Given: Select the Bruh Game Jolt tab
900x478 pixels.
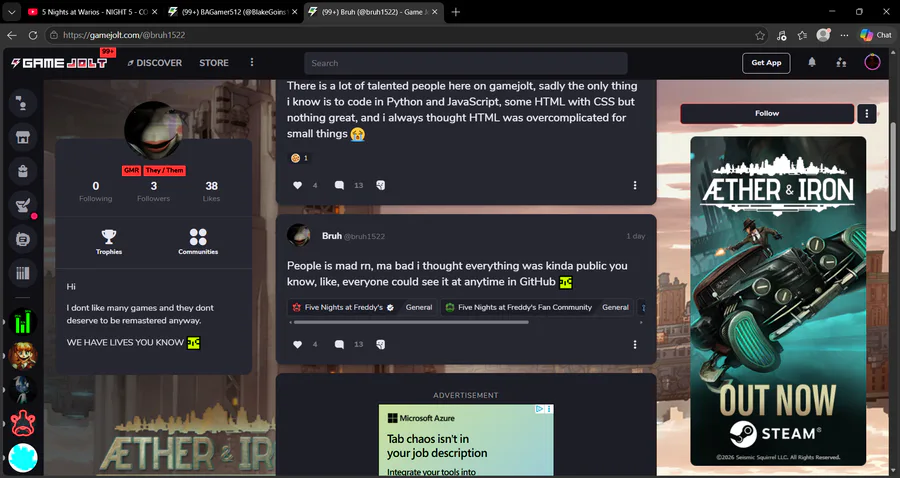Looking at the screenshot, I should (374, 11).
